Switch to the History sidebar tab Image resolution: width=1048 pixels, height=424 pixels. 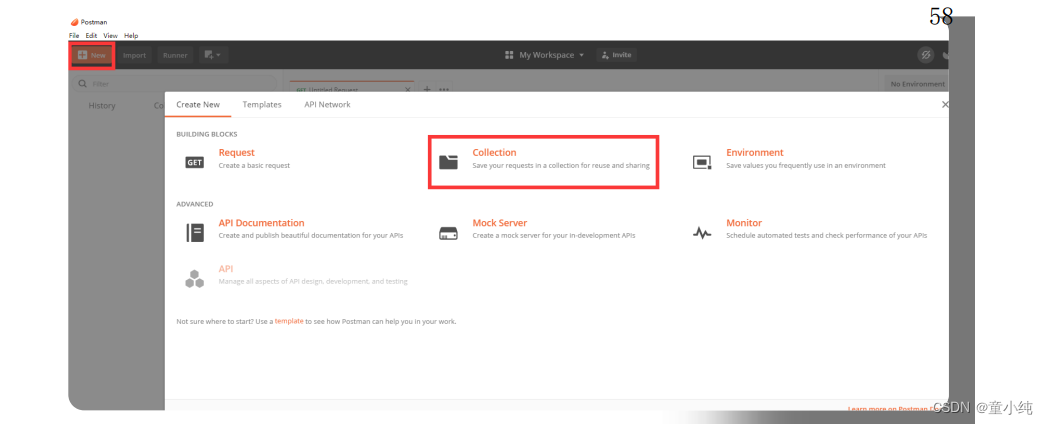[x=102, y=106]
